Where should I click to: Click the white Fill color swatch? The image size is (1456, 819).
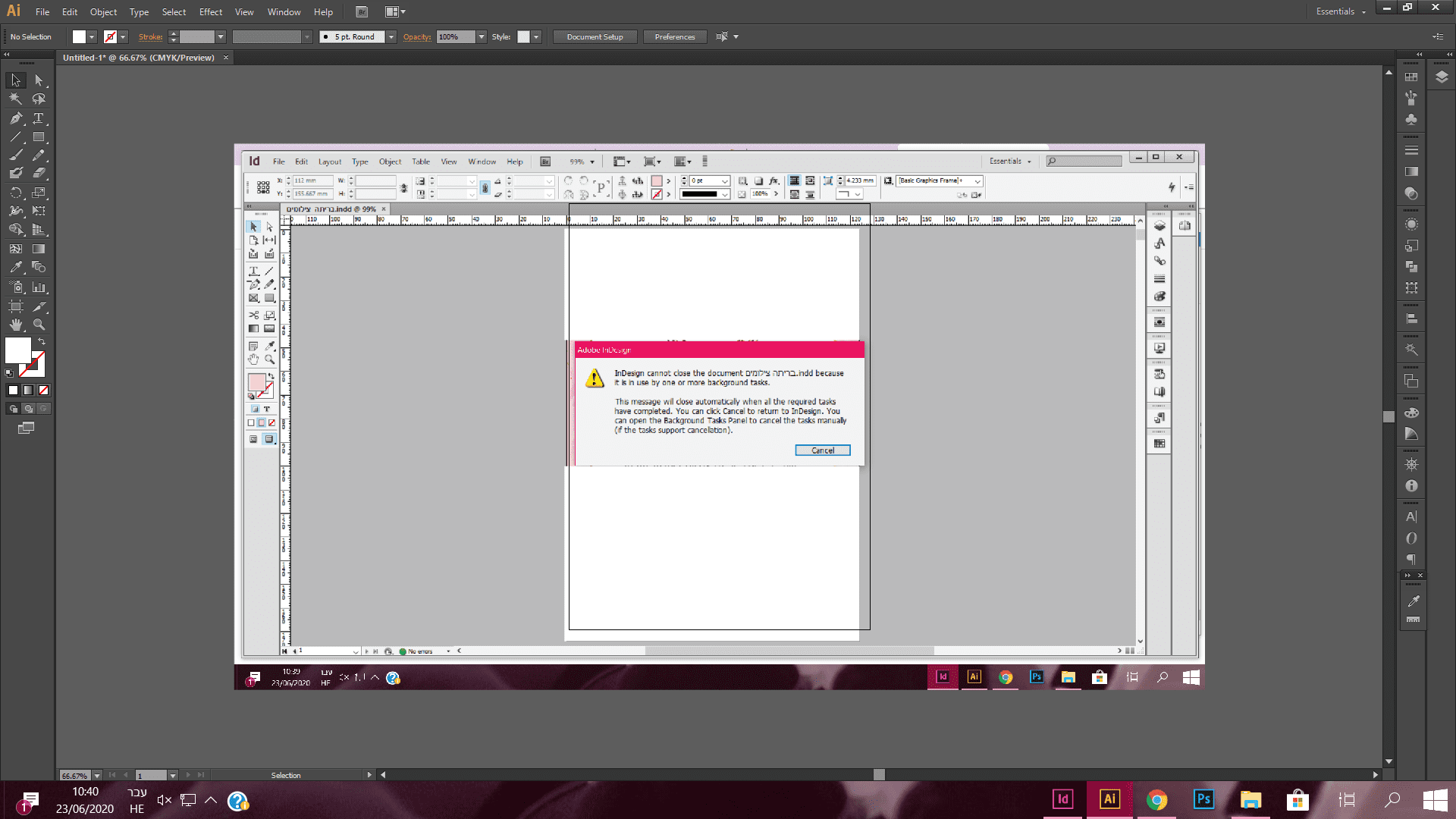pos(18,350)
